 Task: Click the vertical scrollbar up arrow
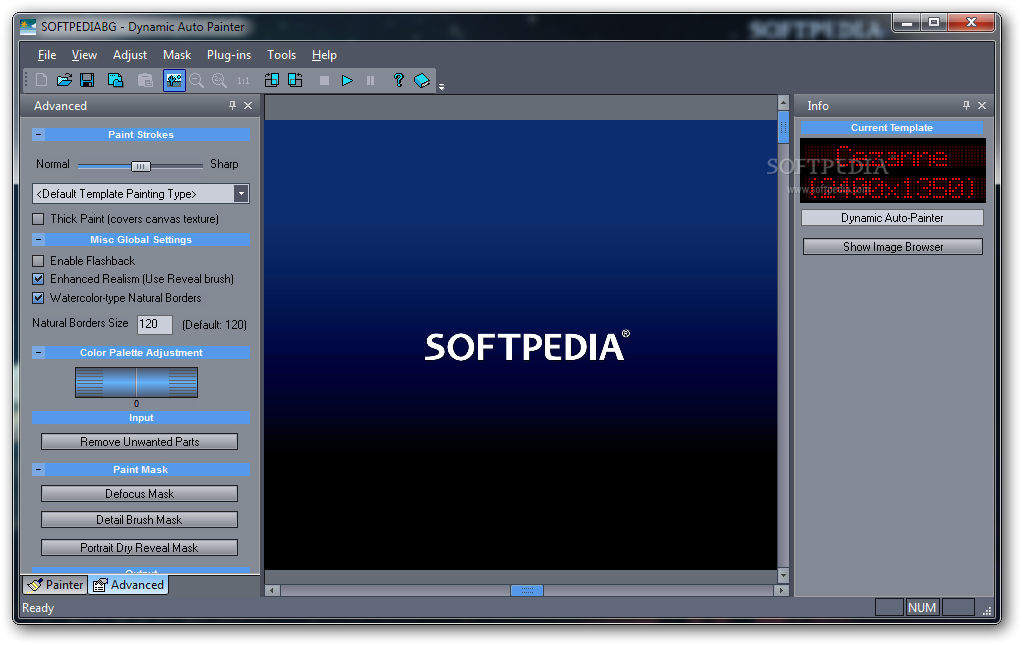pos(783,103)
